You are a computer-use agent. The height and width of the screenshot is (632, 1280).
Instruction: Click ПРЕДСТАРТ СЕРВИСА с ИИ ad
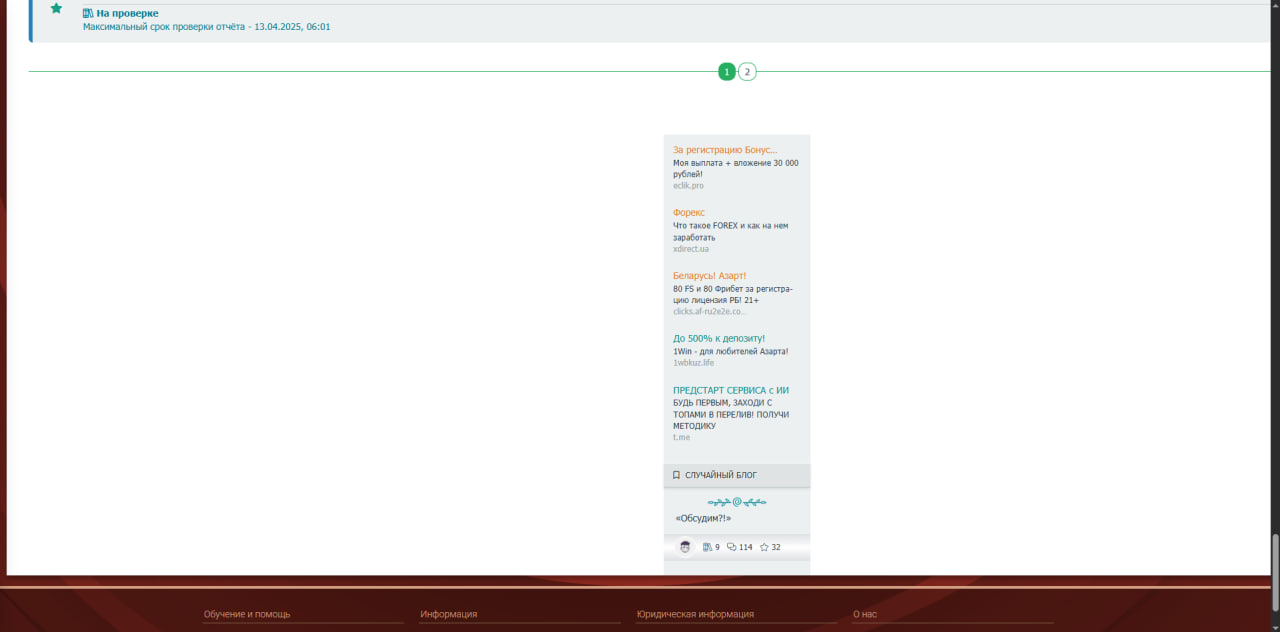point(738,390)
